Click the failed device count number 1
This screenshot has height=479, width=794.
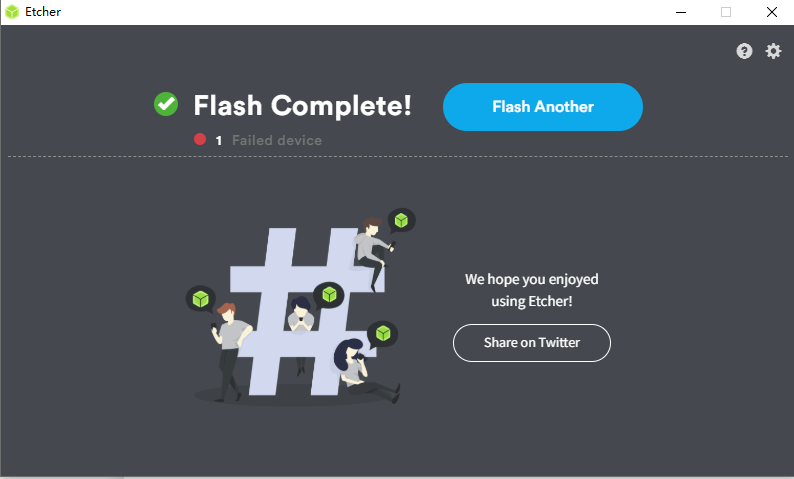(x=219, y=141)
